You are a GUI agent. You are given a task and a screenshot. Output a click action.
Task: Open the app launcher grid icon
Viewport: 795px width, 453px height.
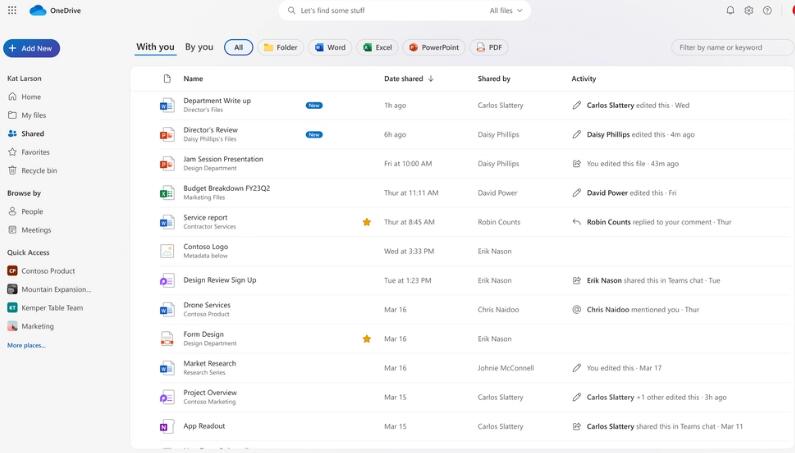point(12,10)
